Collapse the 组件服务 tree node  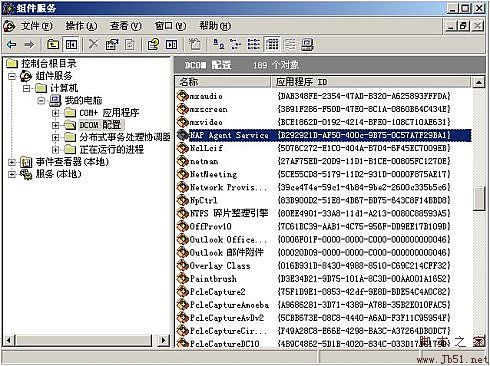click(12, 76)
